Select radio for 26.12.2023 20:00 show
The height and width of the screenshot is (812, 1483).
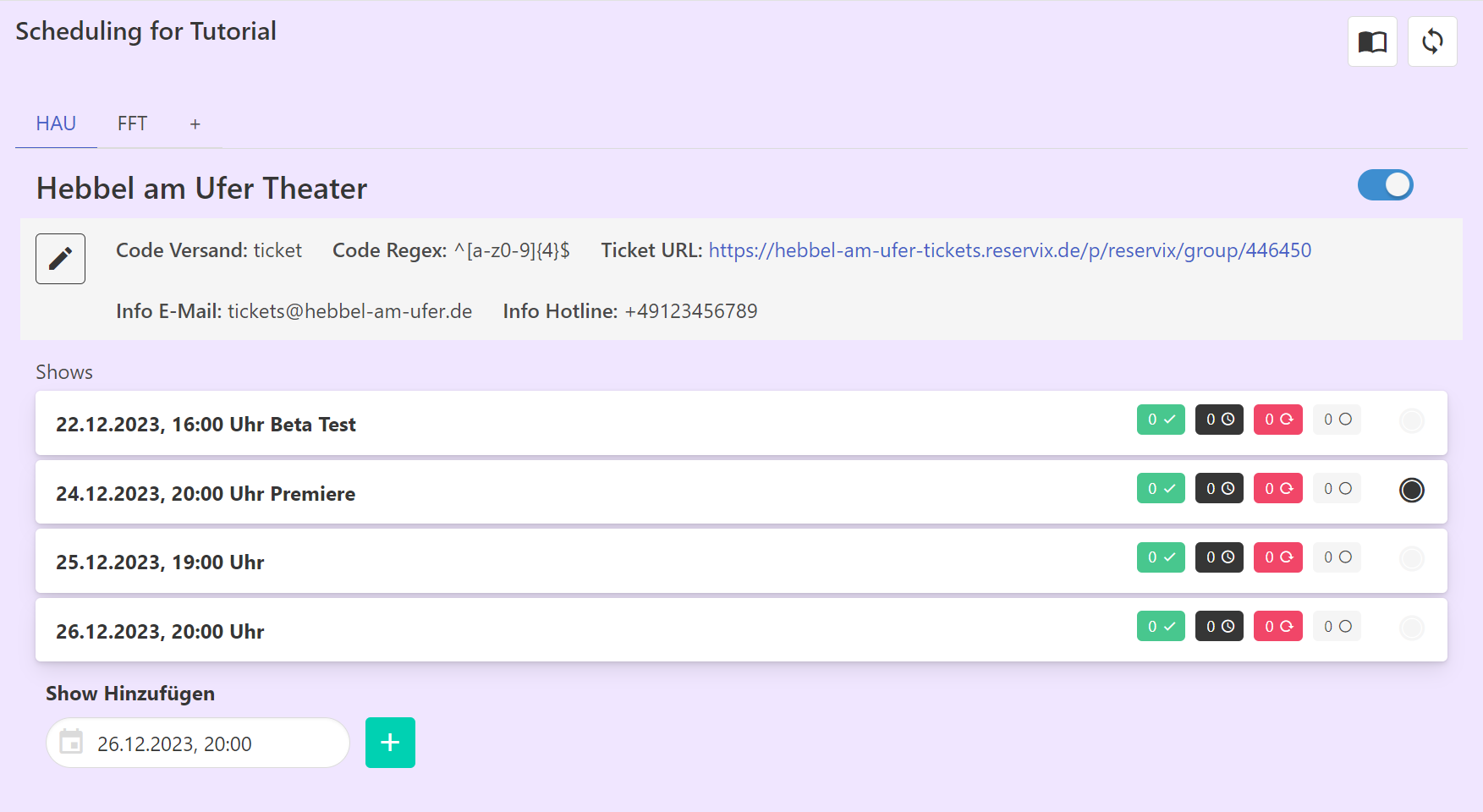pos(1411,628)
